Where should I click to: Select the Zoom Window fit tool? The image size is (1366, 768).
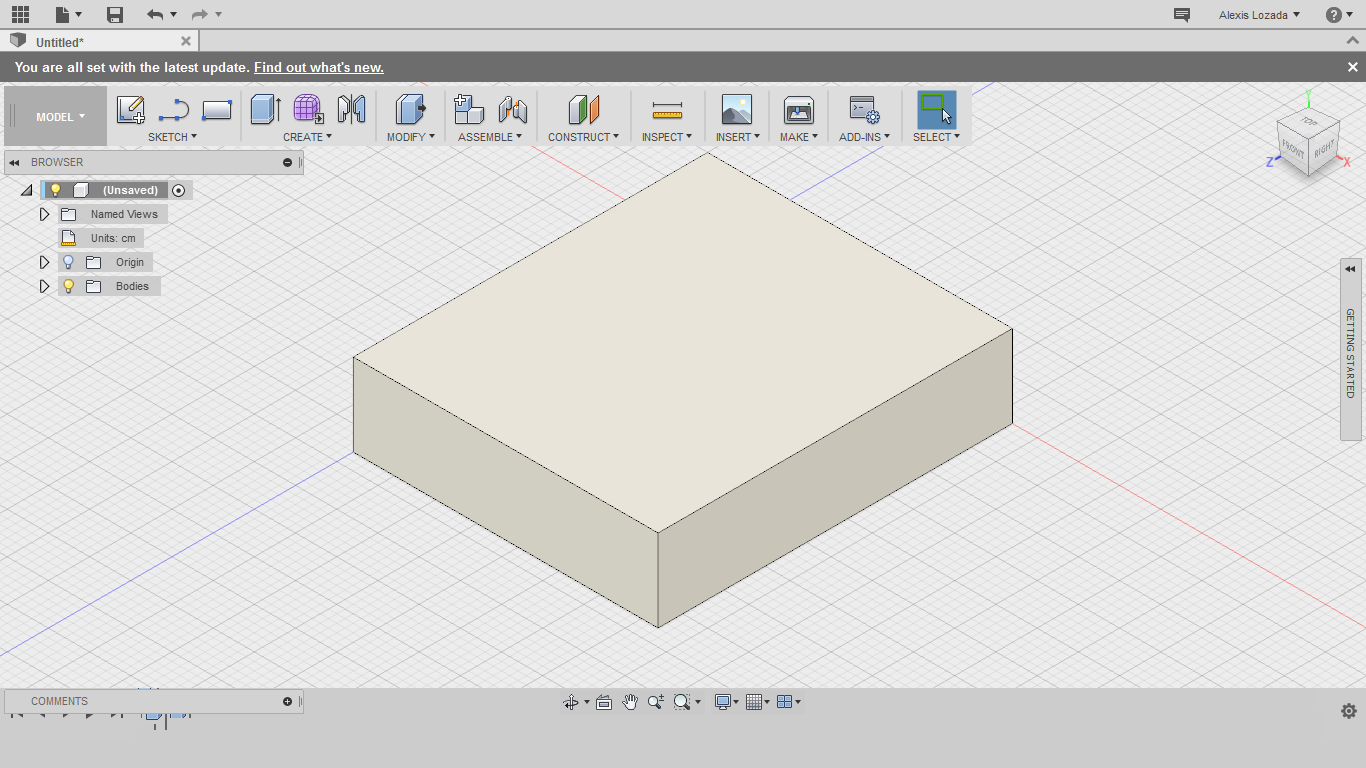682,702
